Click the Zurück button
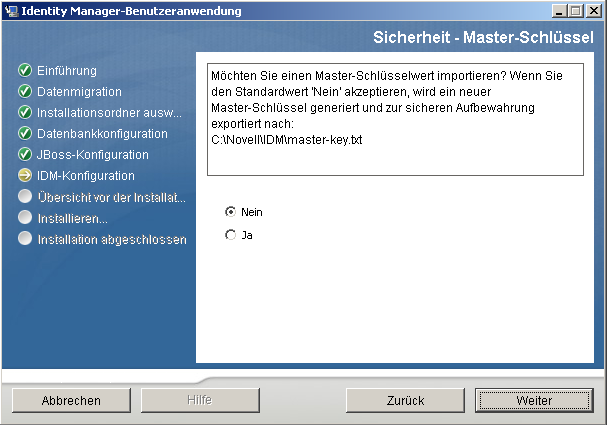The image size is (607, 425). (405, 400)
